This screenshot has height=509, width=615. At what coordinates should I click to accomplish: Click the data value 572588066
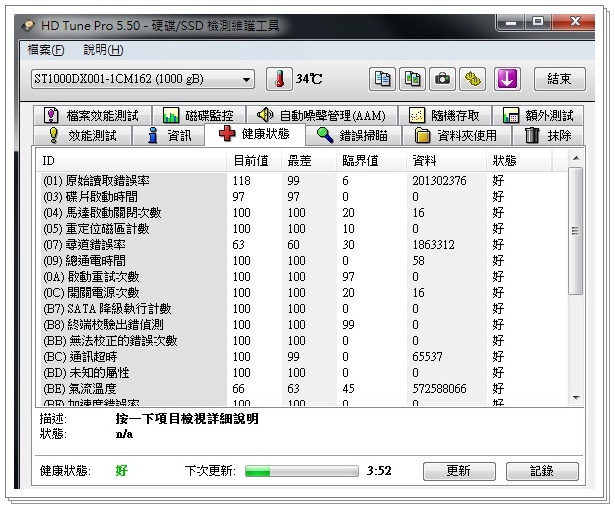coord(439,389)
